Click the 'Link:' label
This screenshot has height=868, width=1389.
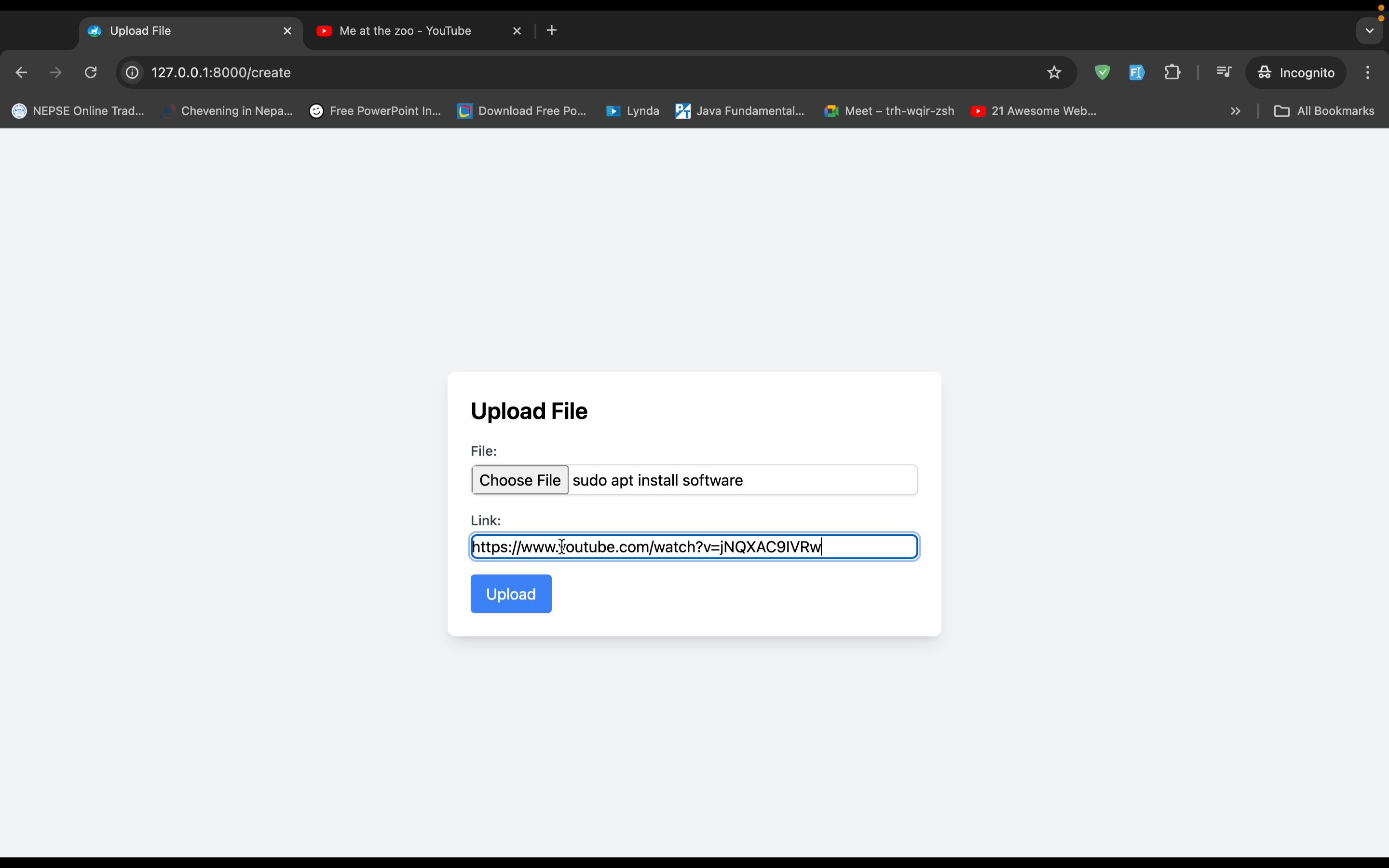[x=486, y=520]
